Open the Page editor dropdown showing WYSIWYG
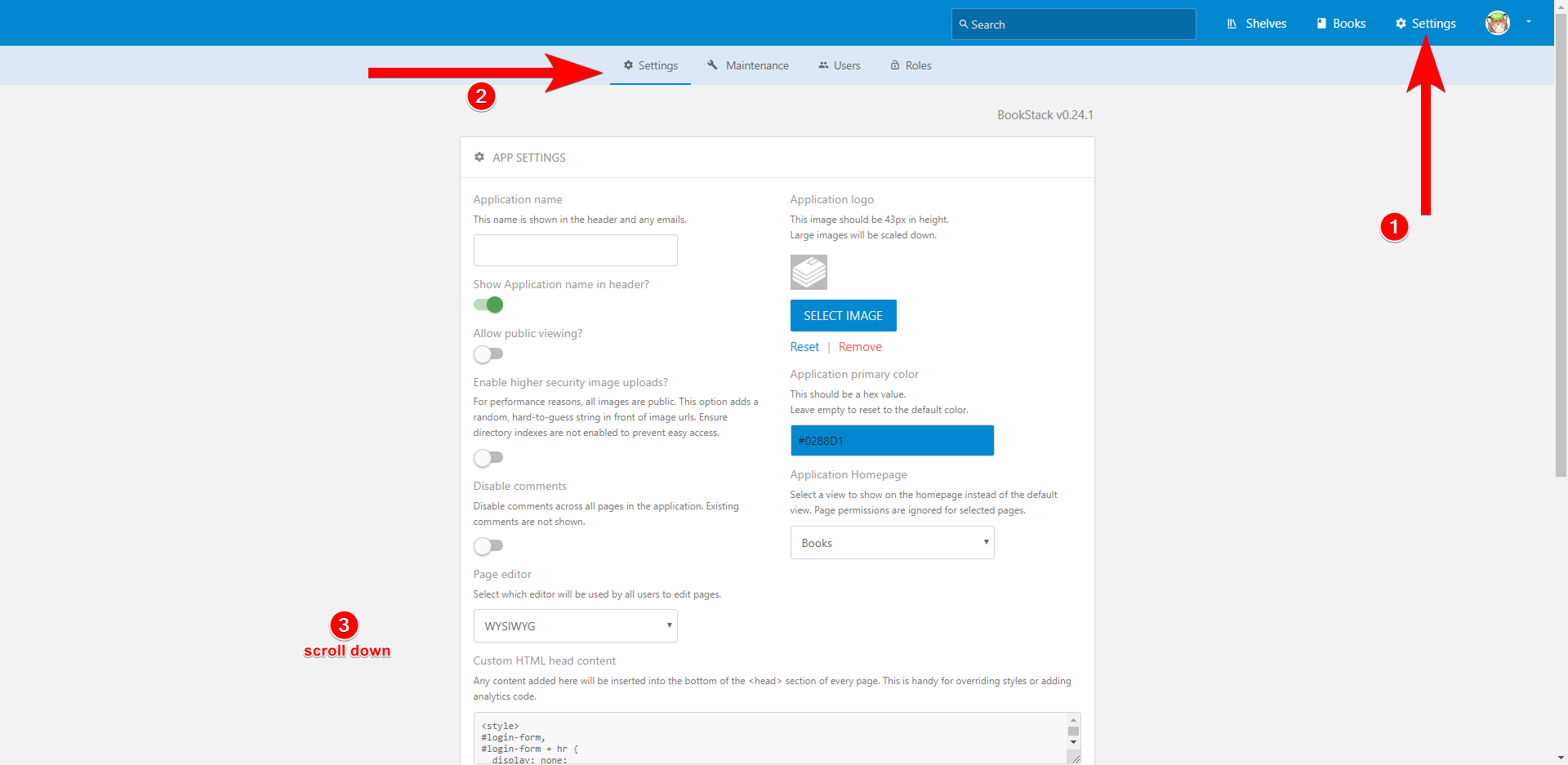Viewport: 1568px width, 765px height. (575, 625)
